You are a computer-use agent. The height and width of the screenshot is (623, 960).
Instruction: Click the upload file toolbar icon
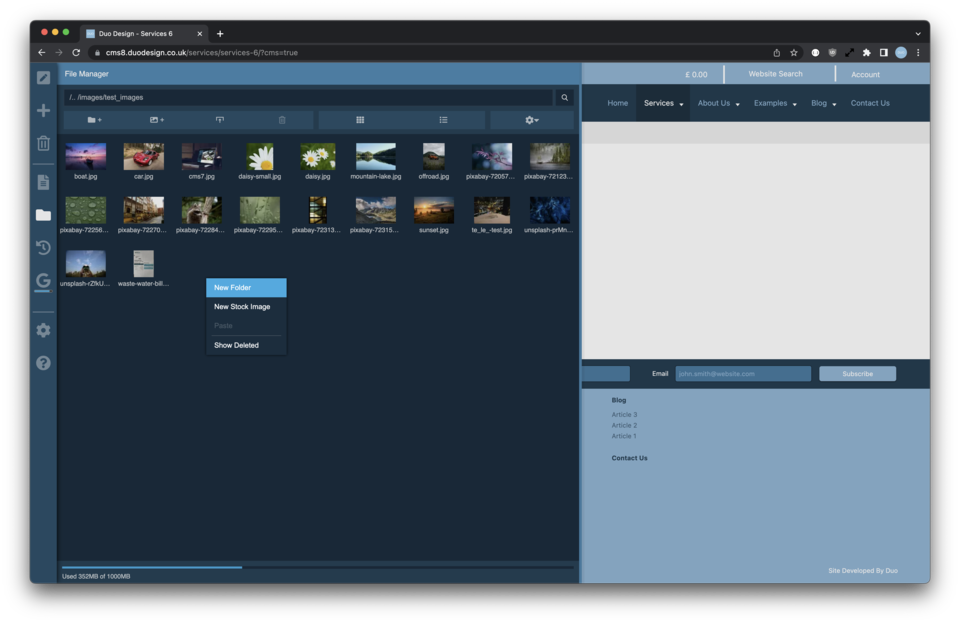(x=220, y=120)
